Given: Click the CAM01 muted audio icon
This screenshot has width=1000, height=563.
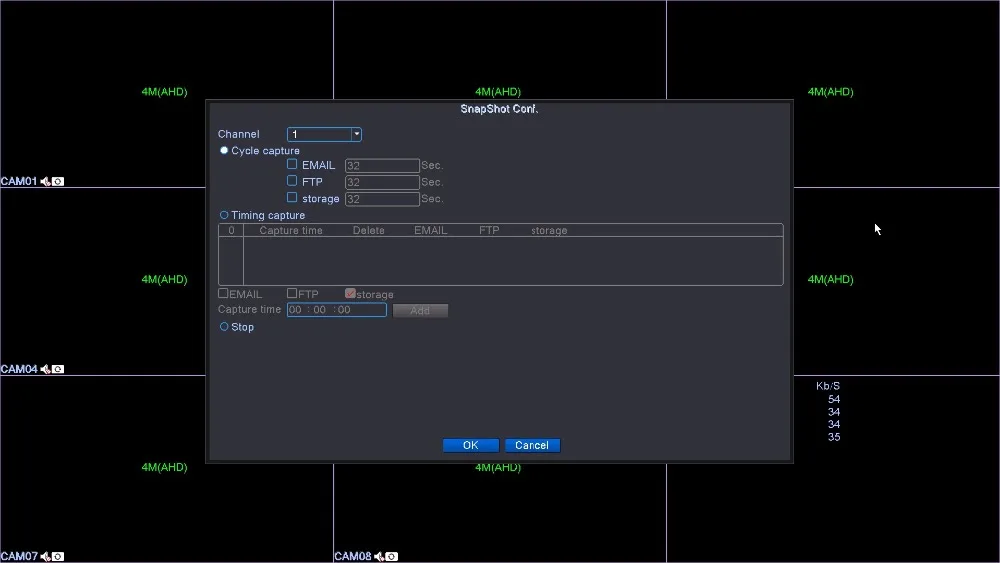Looking at the screenshot, I should point(45,182).
